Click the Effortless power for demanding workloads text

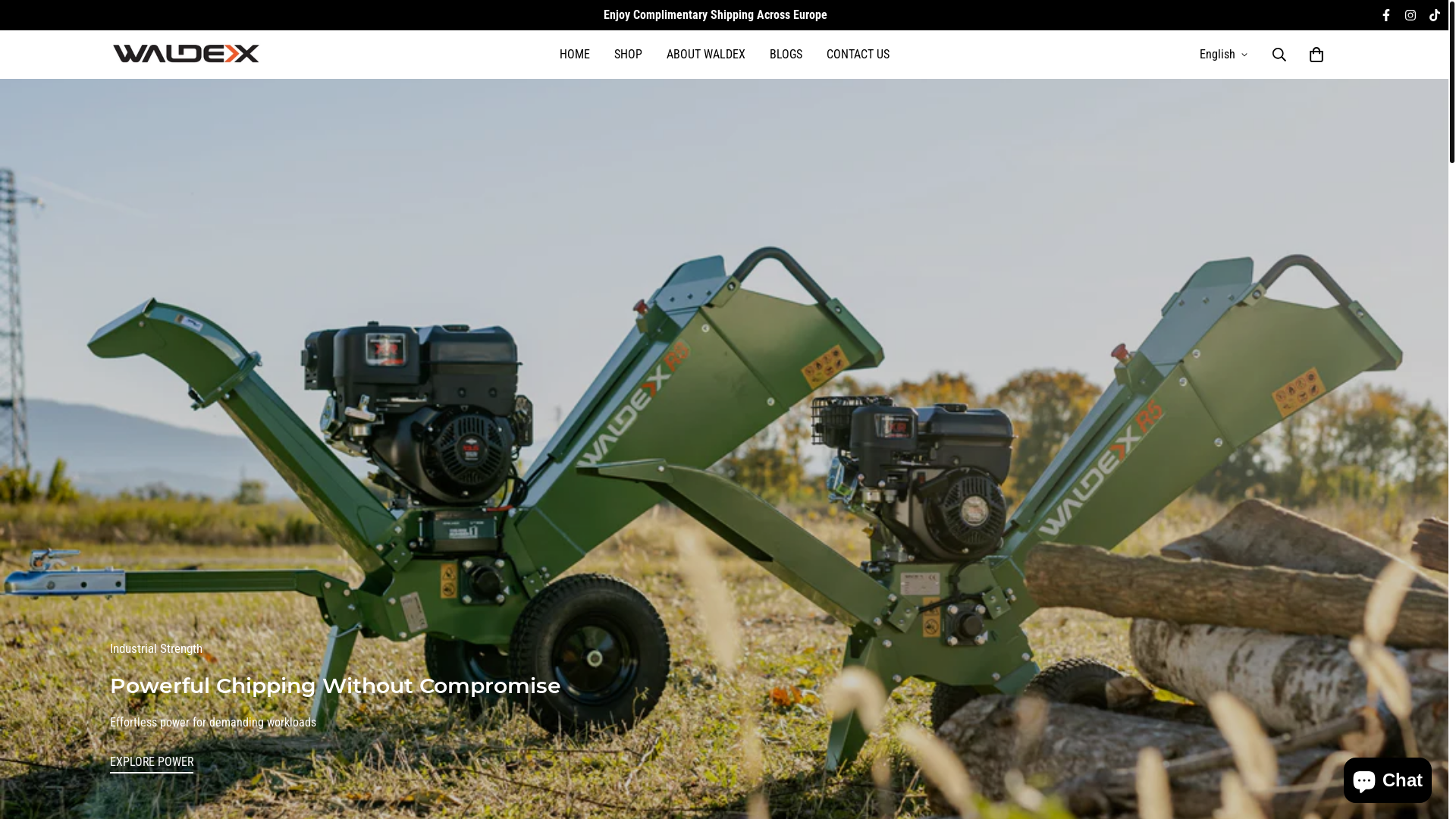213,723
